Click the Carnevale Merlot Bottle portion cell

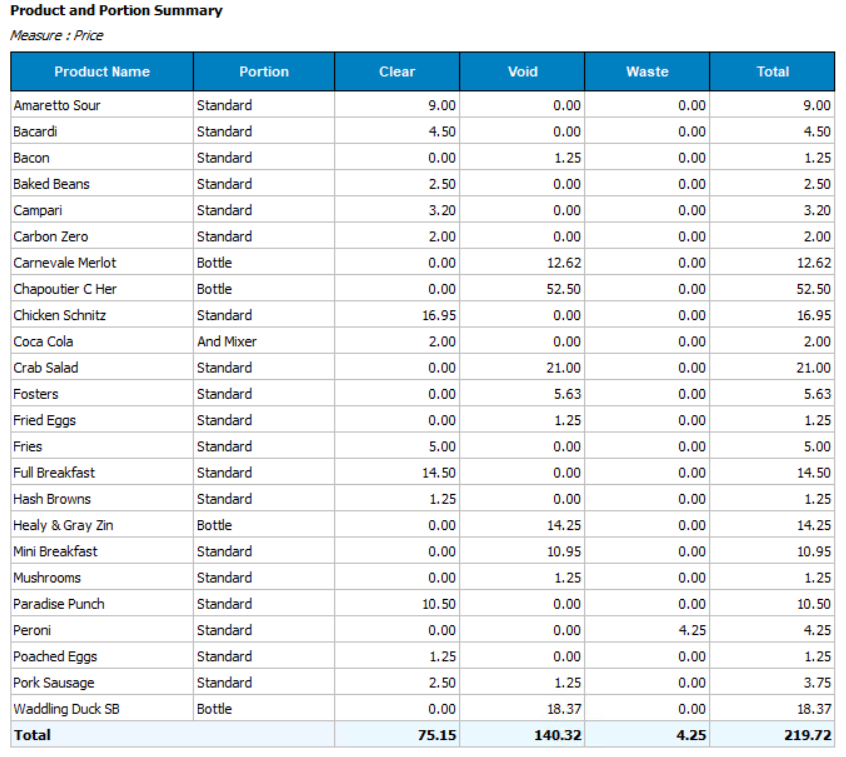click(x=214, y=263)
